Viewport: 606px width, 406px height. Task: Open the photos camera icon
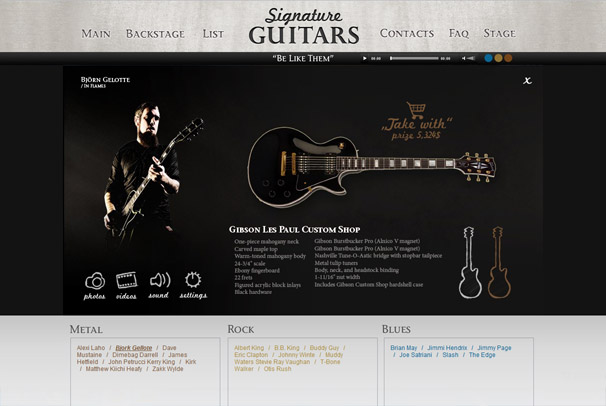click(x=95, y=281)
